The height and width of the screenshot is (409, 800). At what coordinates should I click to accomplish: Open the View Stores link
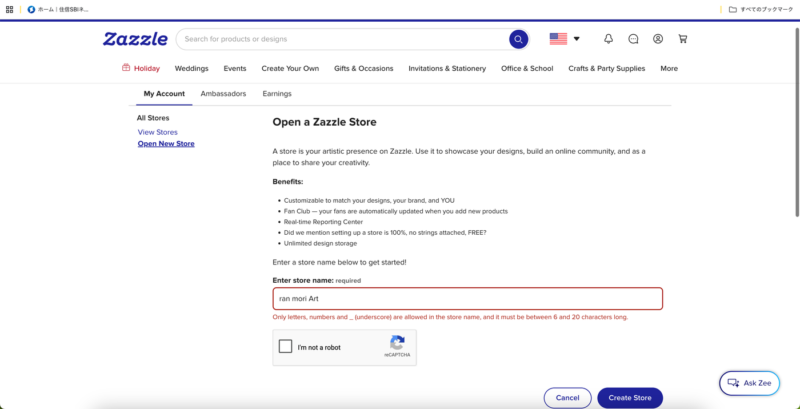(158, 132)
